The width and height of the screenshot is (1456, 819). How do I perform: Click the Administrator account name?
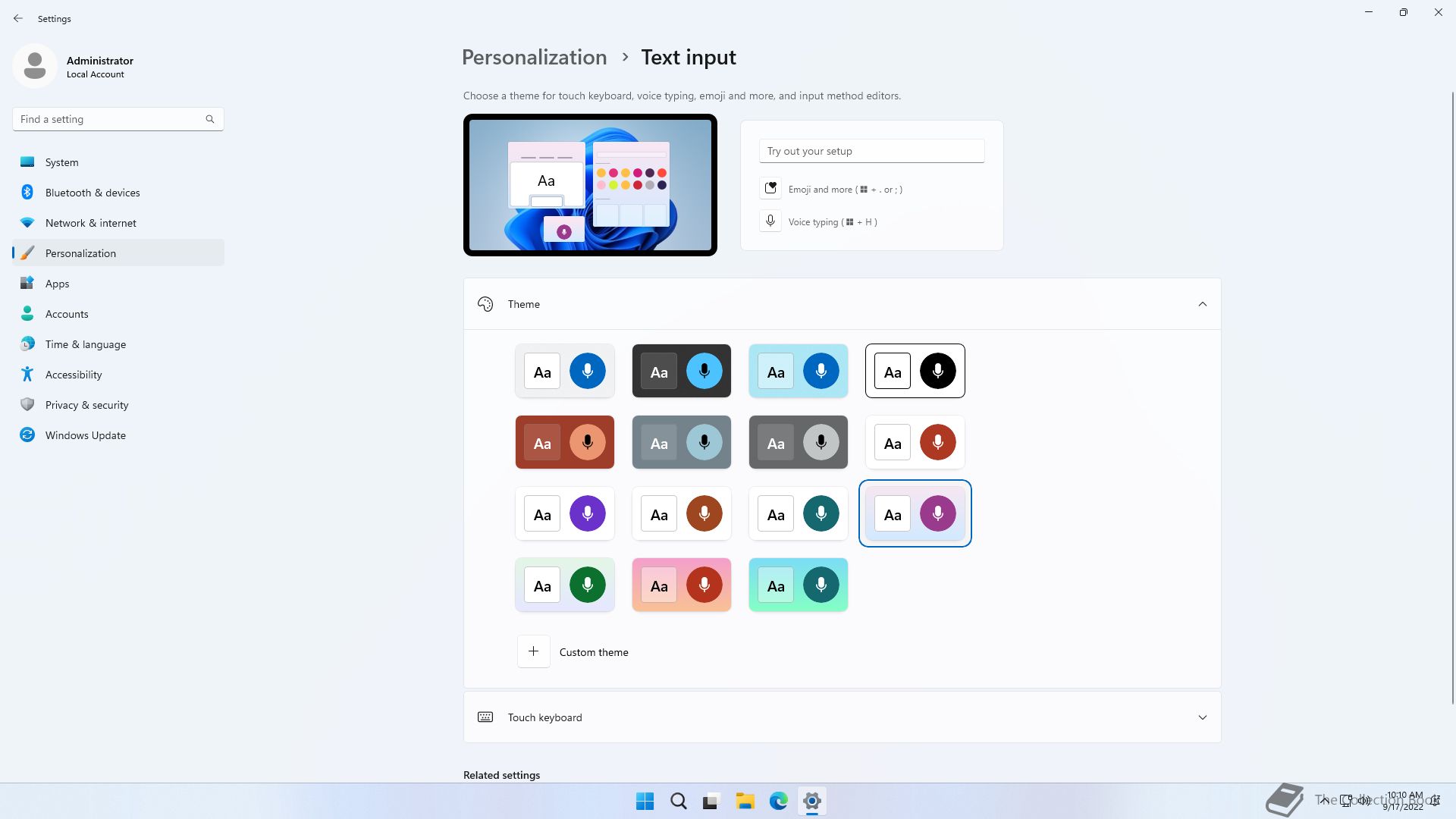click(100, 61)
